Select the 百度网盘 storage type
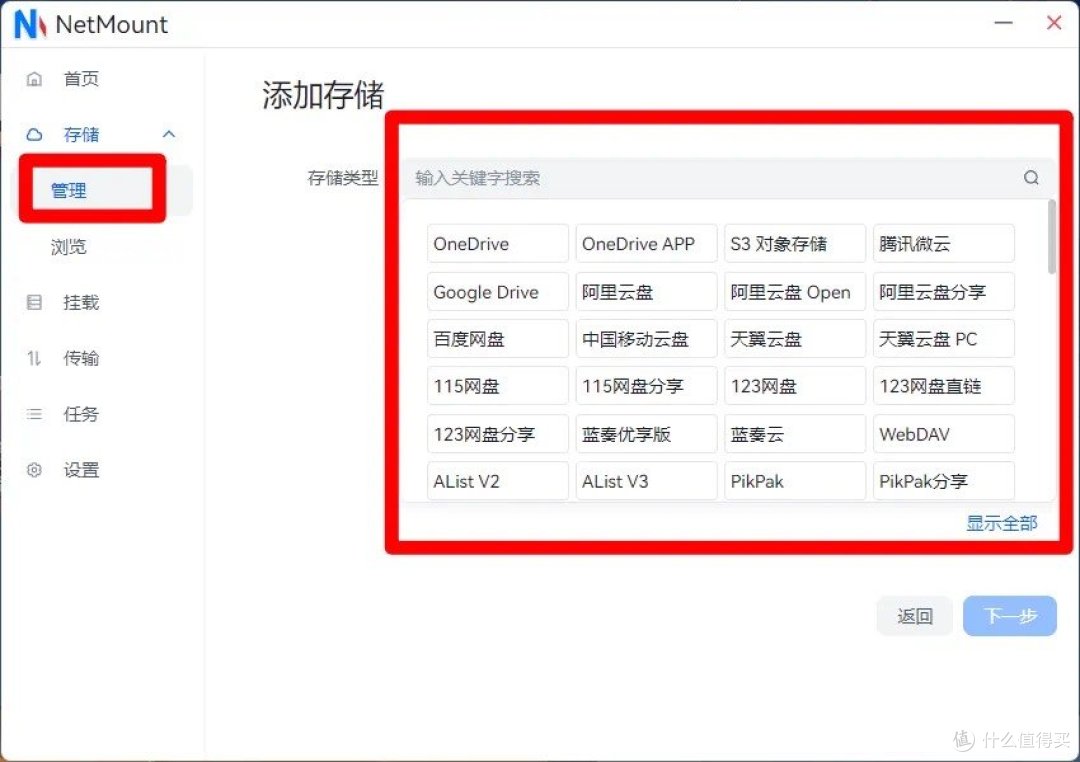Viewport: 1080px width, 762px height. pyautogui.click(x=497, y=338)
